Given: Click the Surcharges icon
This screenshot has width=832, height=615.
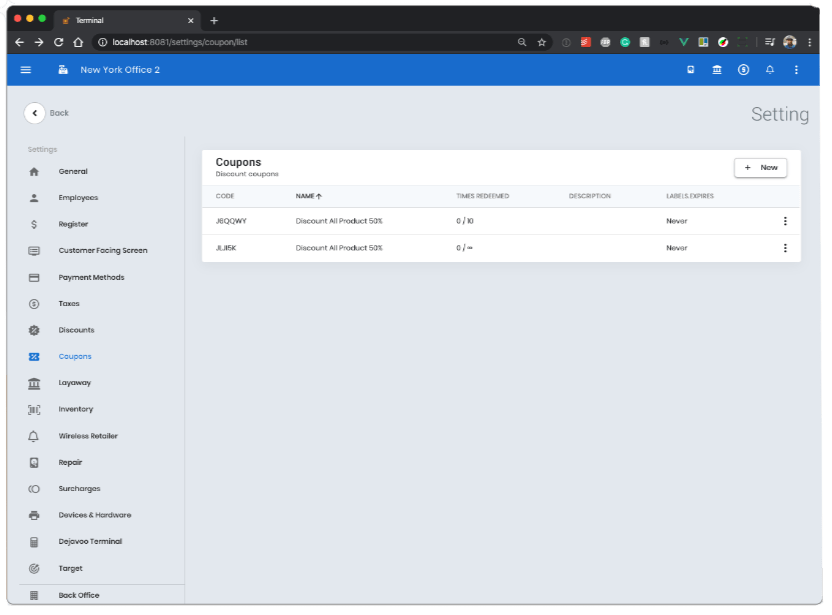Looking at the screenshot, I should pyautogui.click(x=34, y=489).
